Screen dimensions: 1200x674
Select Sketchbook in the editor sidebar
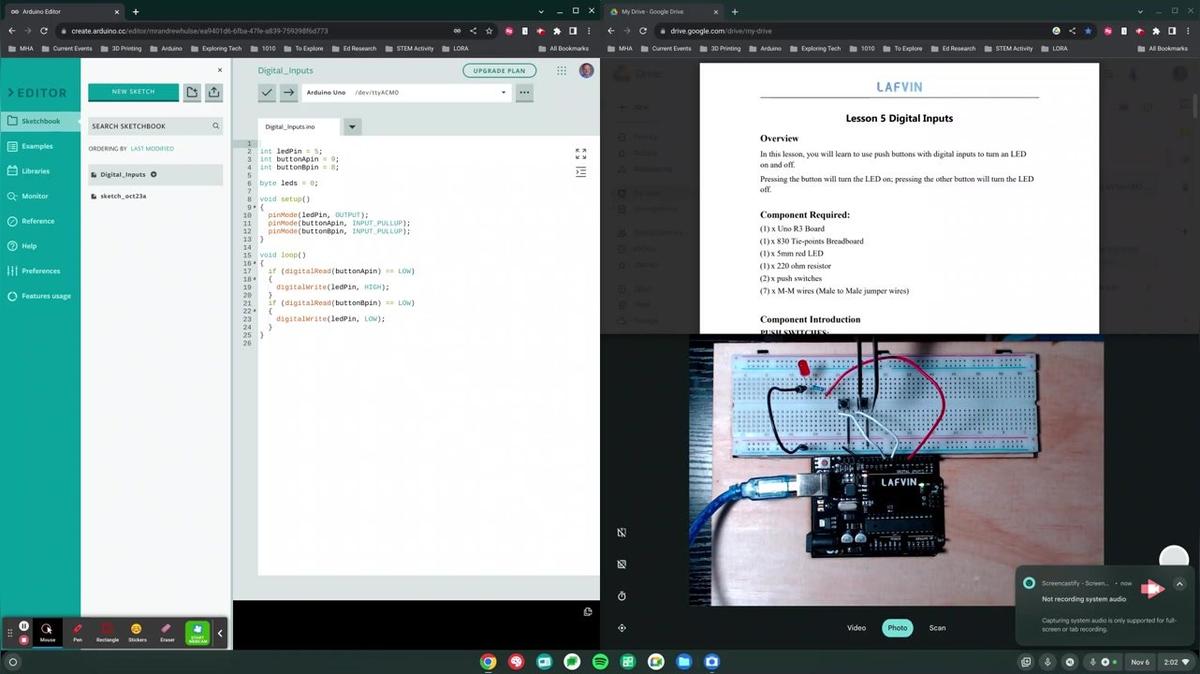coord(40,121)
